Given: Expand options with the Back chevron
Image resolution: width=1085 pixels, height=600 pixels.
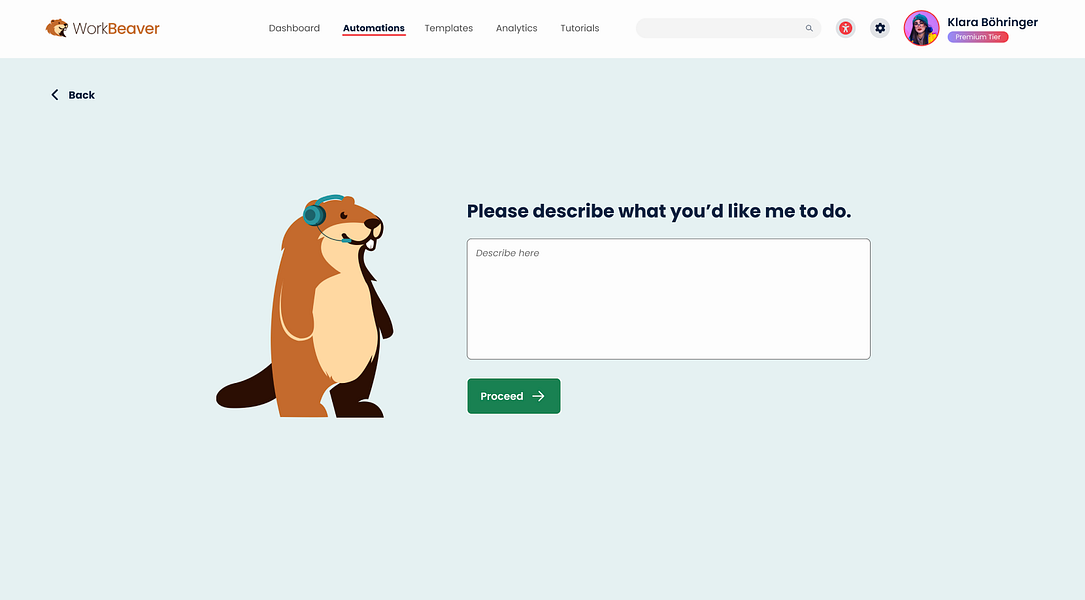Looking at the screenshot, I should point(55,94).
